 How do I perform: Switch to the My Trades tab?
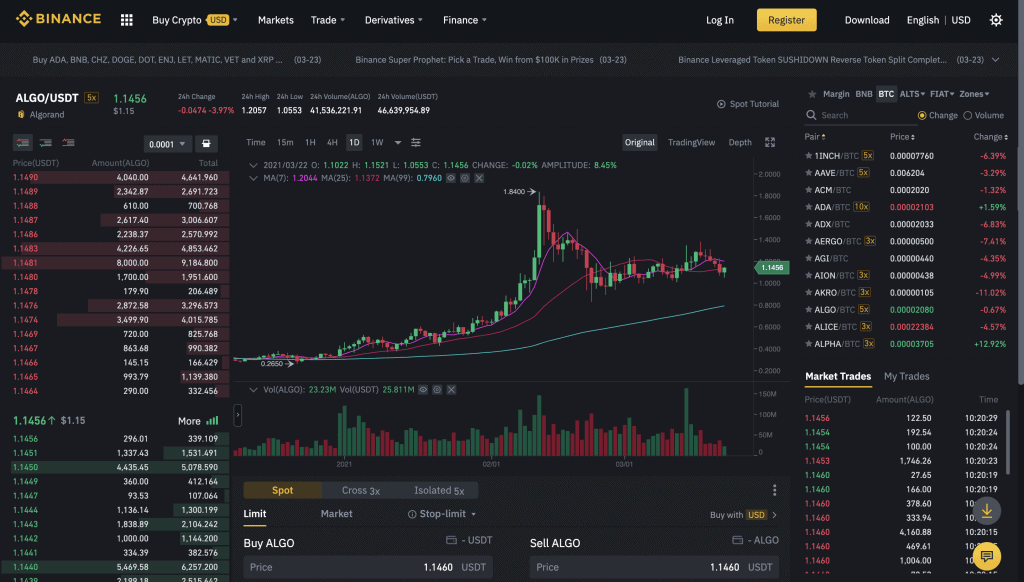906,376
